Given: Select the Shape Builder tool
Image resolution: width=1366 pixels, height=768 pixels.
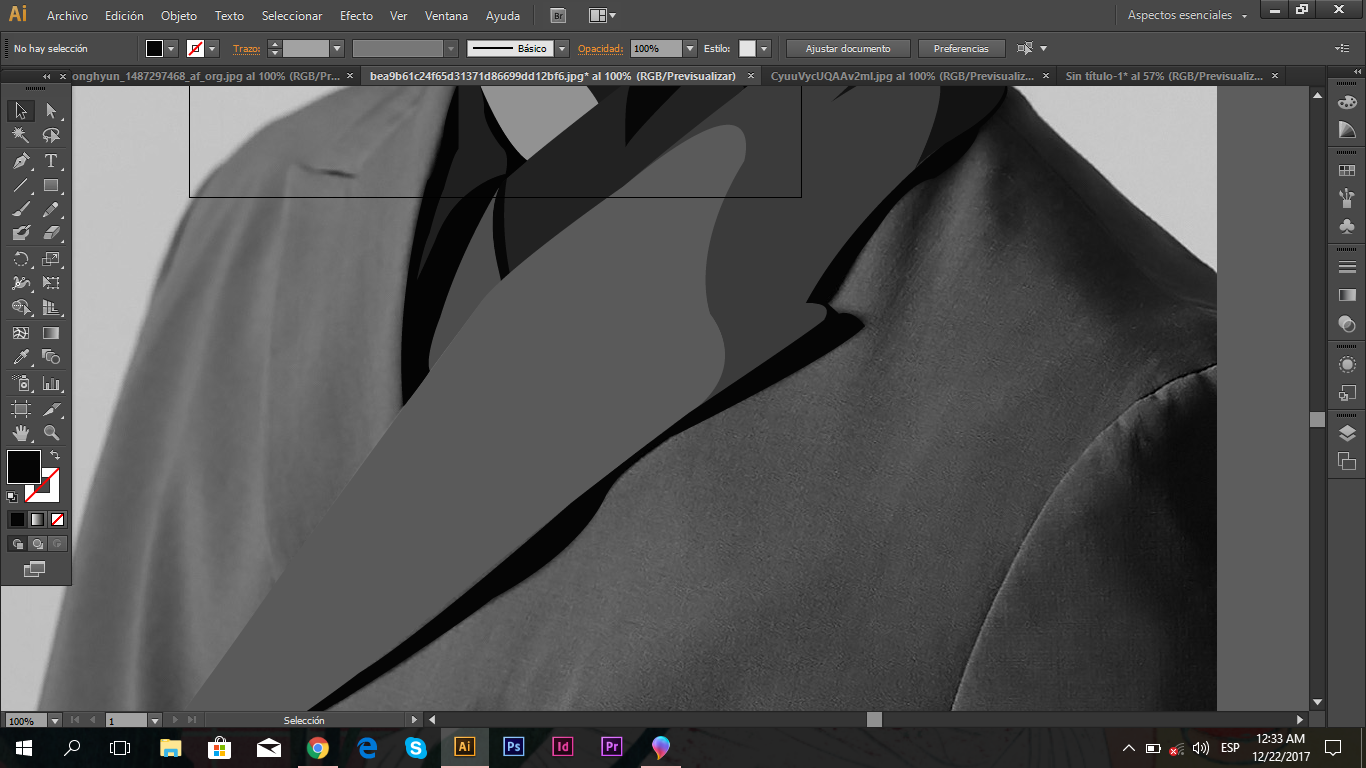Looking at the screenshot, I should point(21,308).
